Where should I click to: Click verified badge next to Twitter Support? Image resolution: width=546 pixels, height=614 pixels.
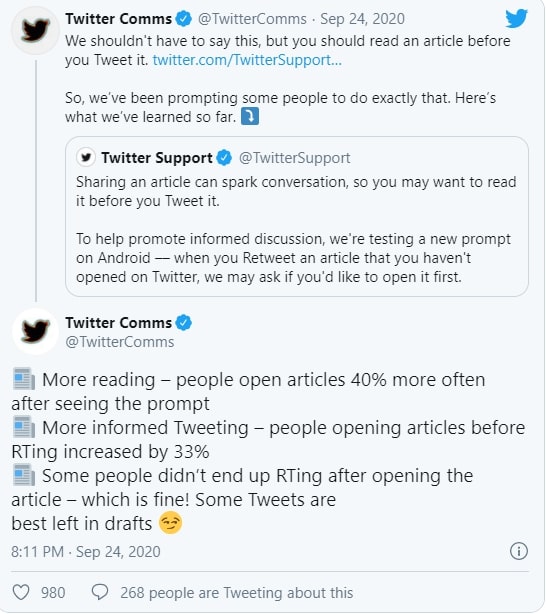click(x=224, y=157)
